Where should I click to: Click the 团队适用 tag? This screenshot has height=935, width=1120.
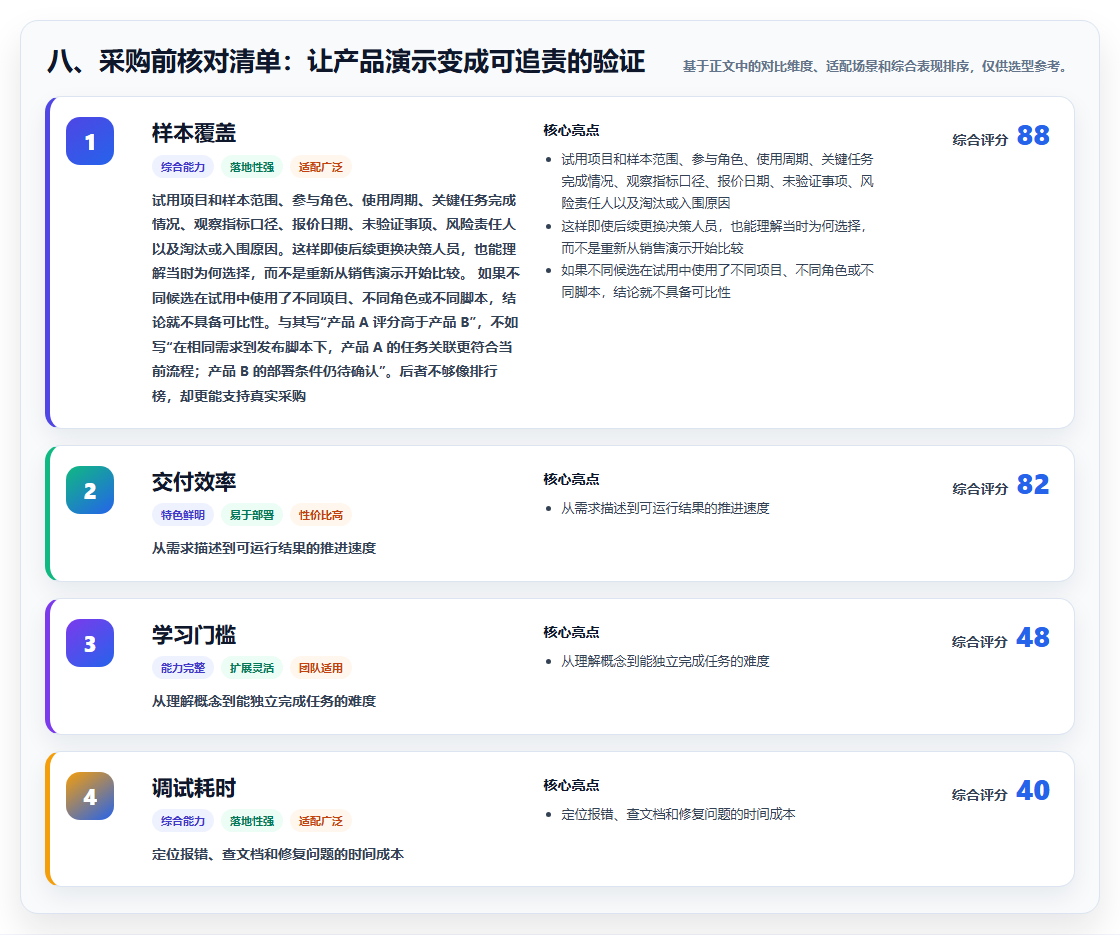click(x=321, y=668)
